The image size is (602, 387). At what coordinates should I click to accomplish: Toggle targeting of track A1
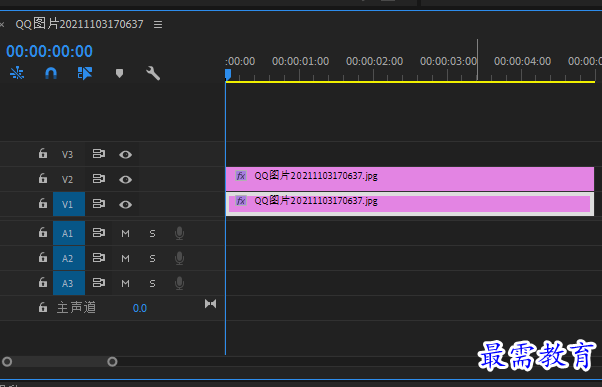69,233
